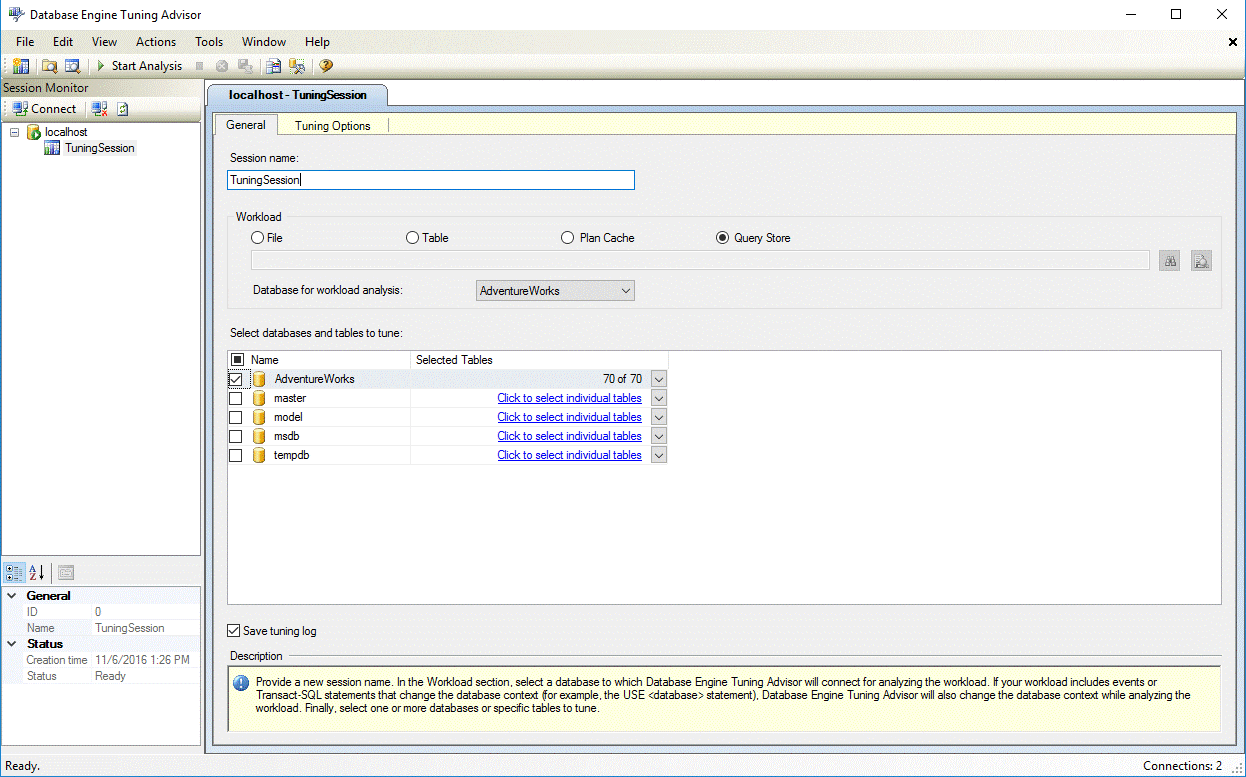
Task: Uncheck the Save tuning log option
Action: pyautogui.click(x=233, y=630)
